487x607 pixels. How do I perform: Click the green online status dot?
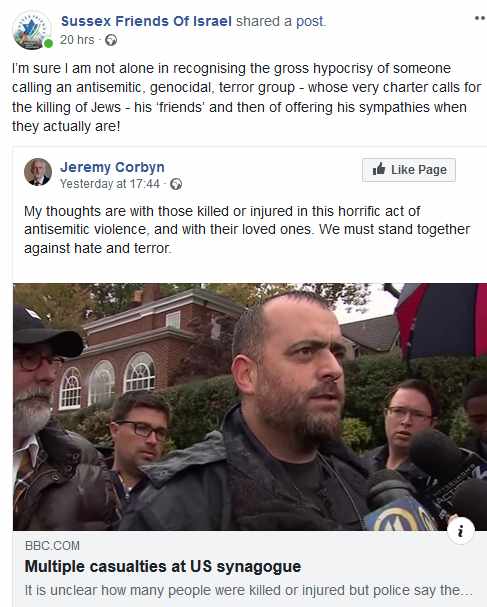pos(48,43)
